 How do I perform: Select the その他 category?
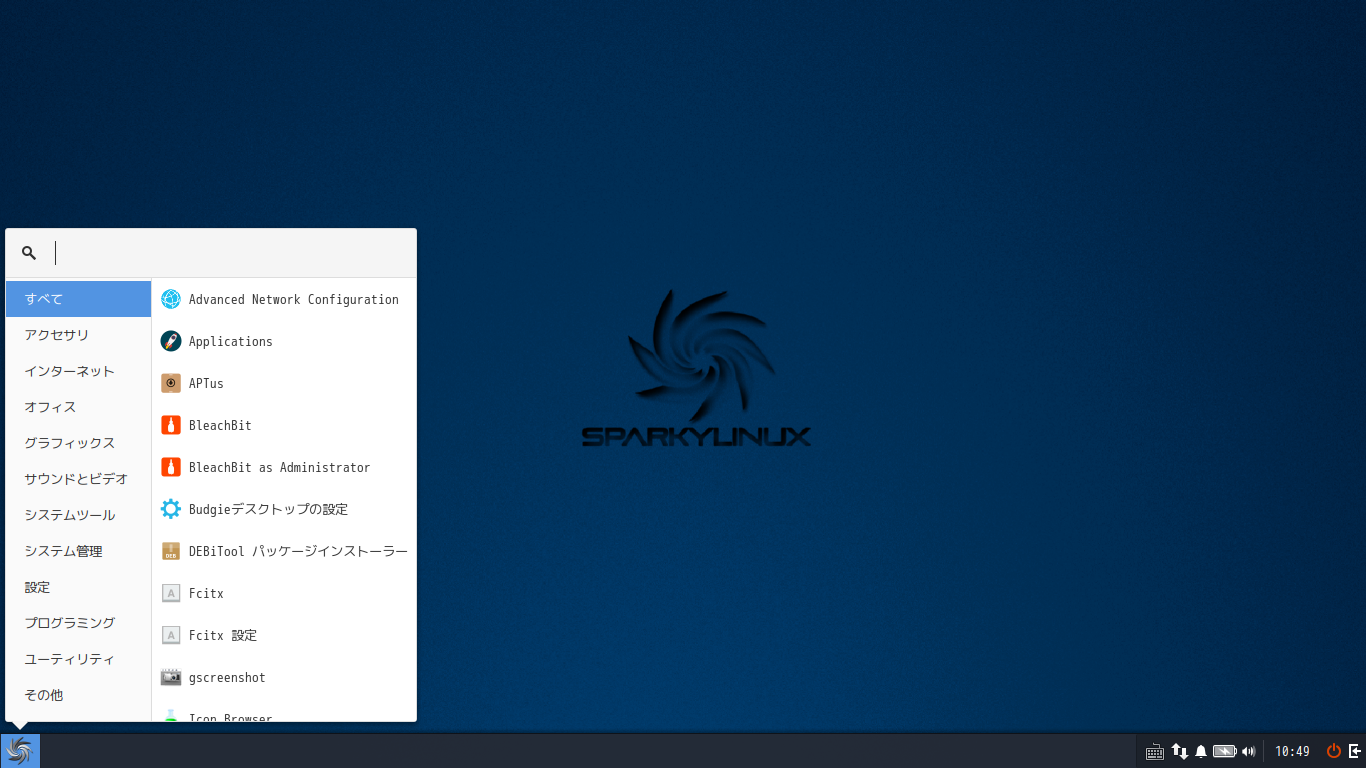(78, 695)
